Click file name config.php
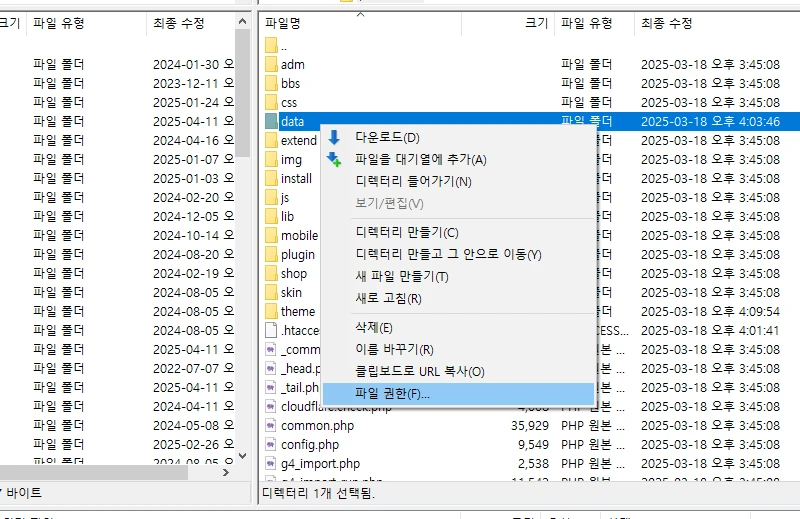800x519 pixels. (310, 444)
